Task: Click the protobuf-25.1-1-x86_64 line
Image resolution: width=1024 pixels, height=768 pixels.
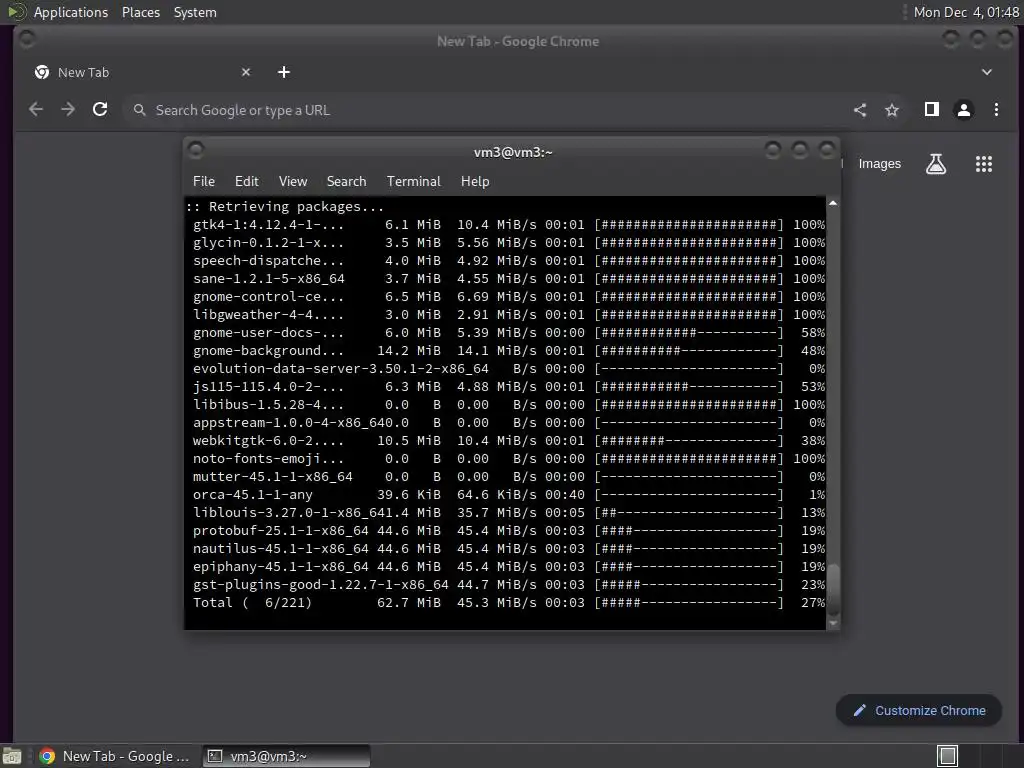Action: [x=509, y=531]
